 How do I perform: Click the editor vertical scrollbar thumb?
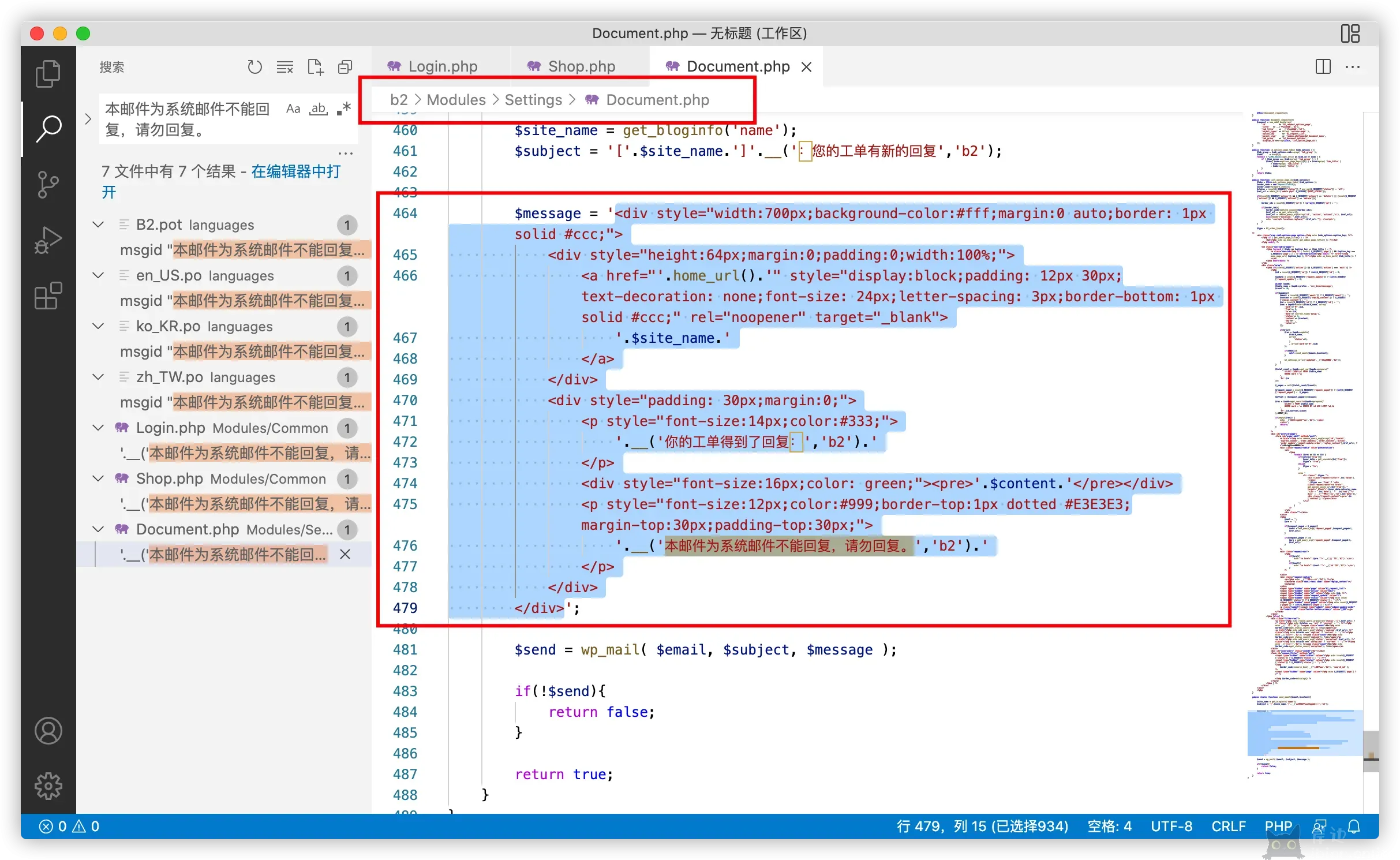(x=1371, y=750)
